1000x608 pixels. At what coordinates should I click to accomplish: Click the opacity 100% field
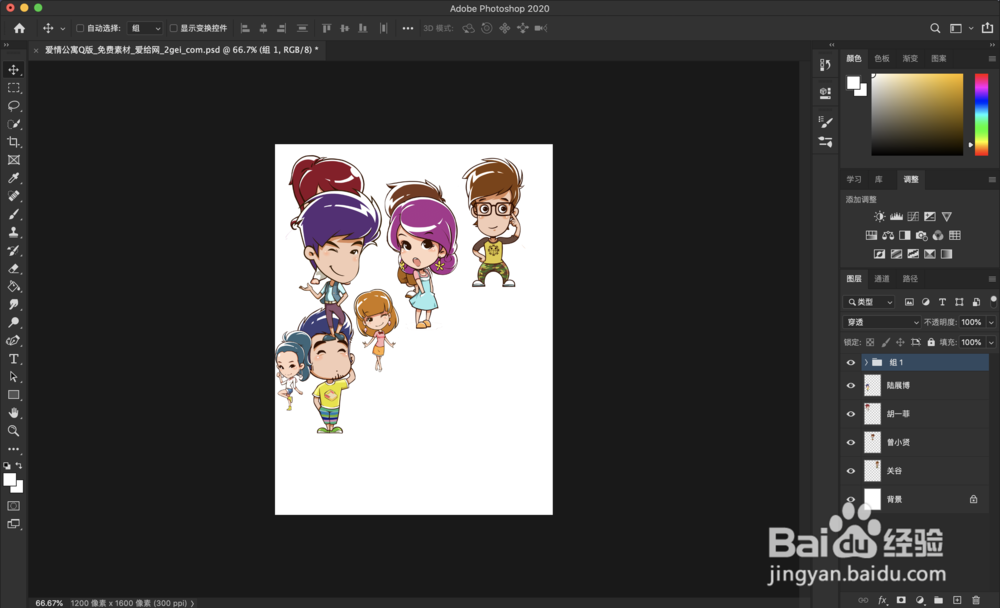tap(971, 322)
